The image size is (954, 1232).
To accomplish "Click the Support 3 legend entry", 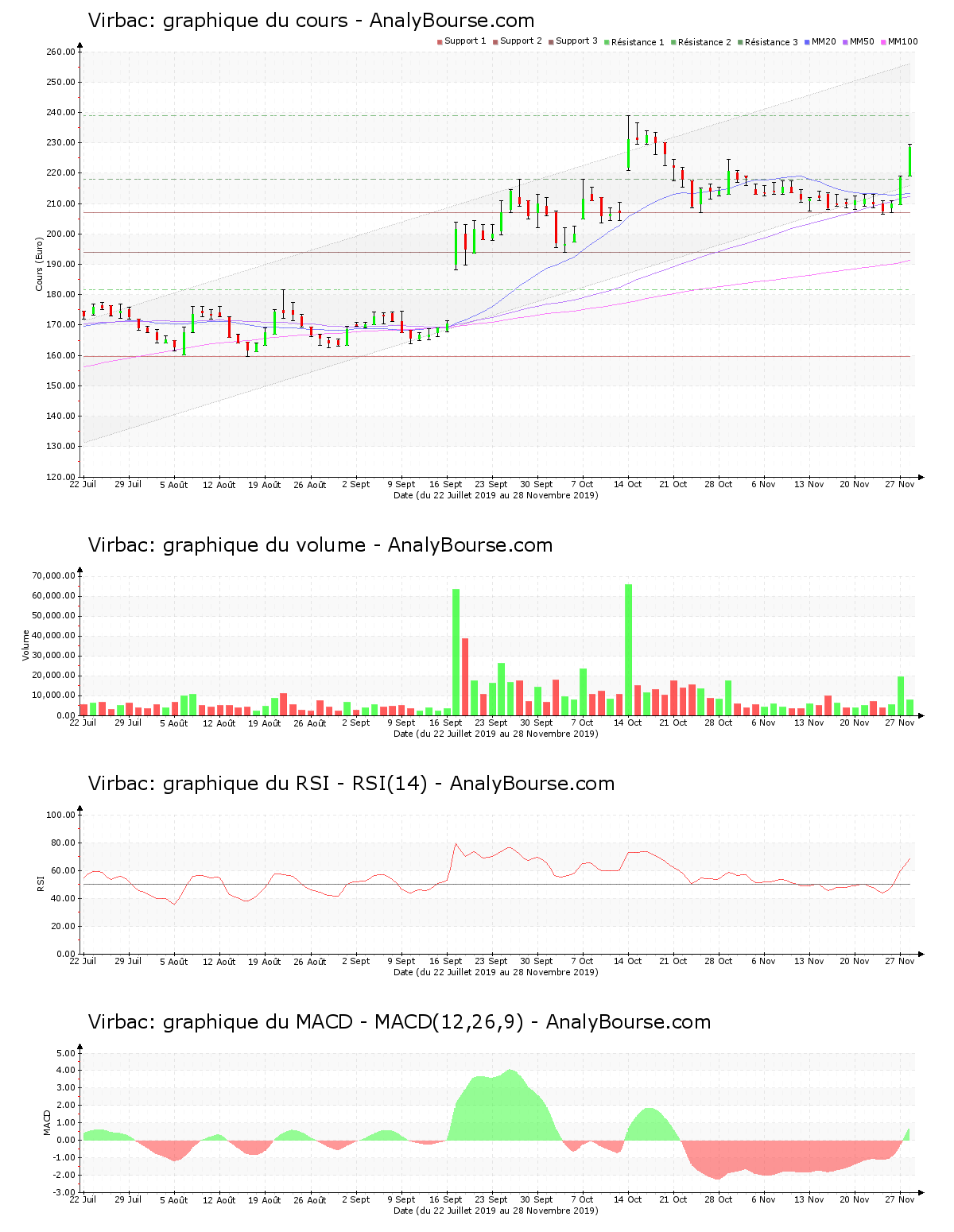I will [x=572, y=41].
